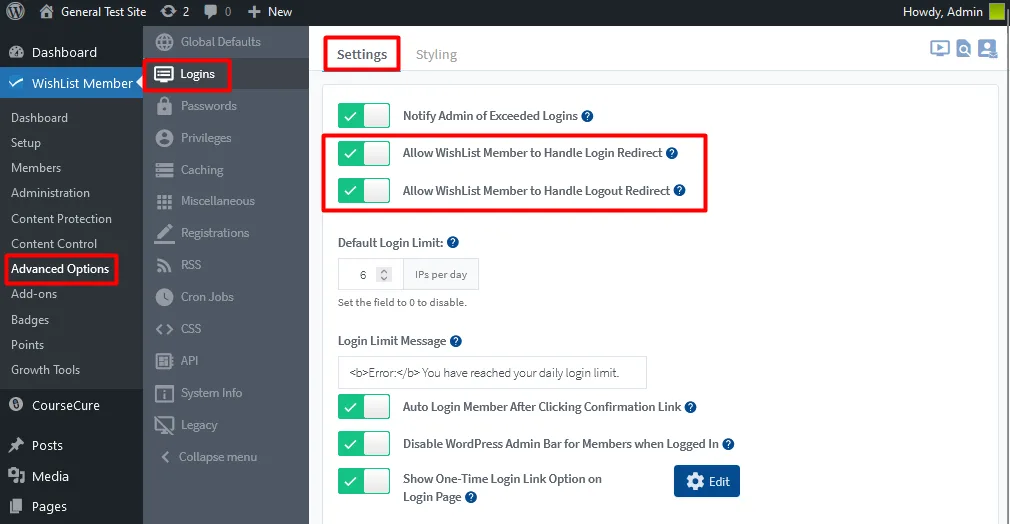Select Logins in the Advanced Options submenu
Image resolution: width=1010 pixels, height=524 pixels.
pos(225,74)
